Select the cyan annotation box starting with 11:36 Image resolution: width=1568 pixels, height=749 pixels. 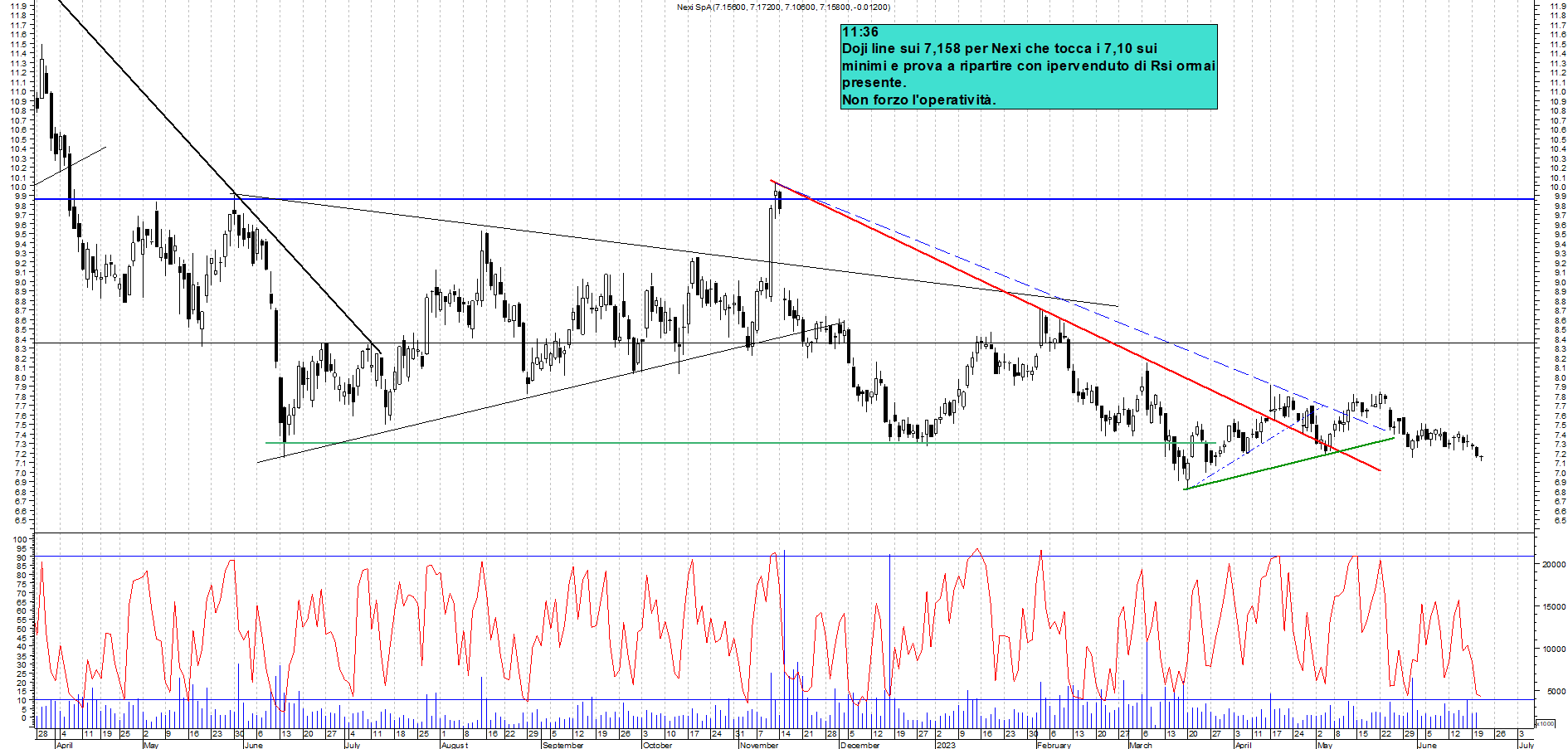pos(1029,66)
